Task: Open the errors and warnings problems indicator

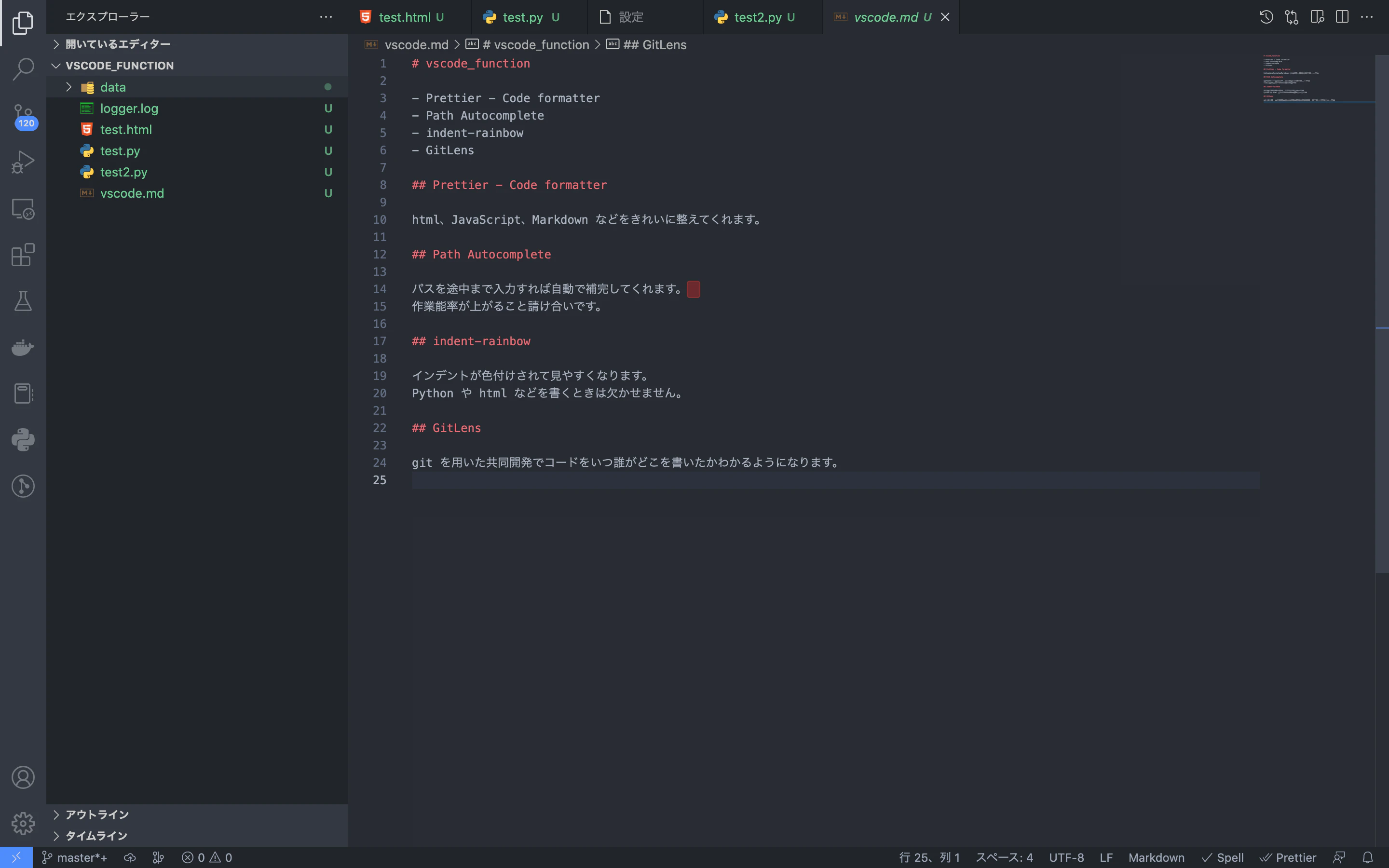Action: [x=207, y=858]
